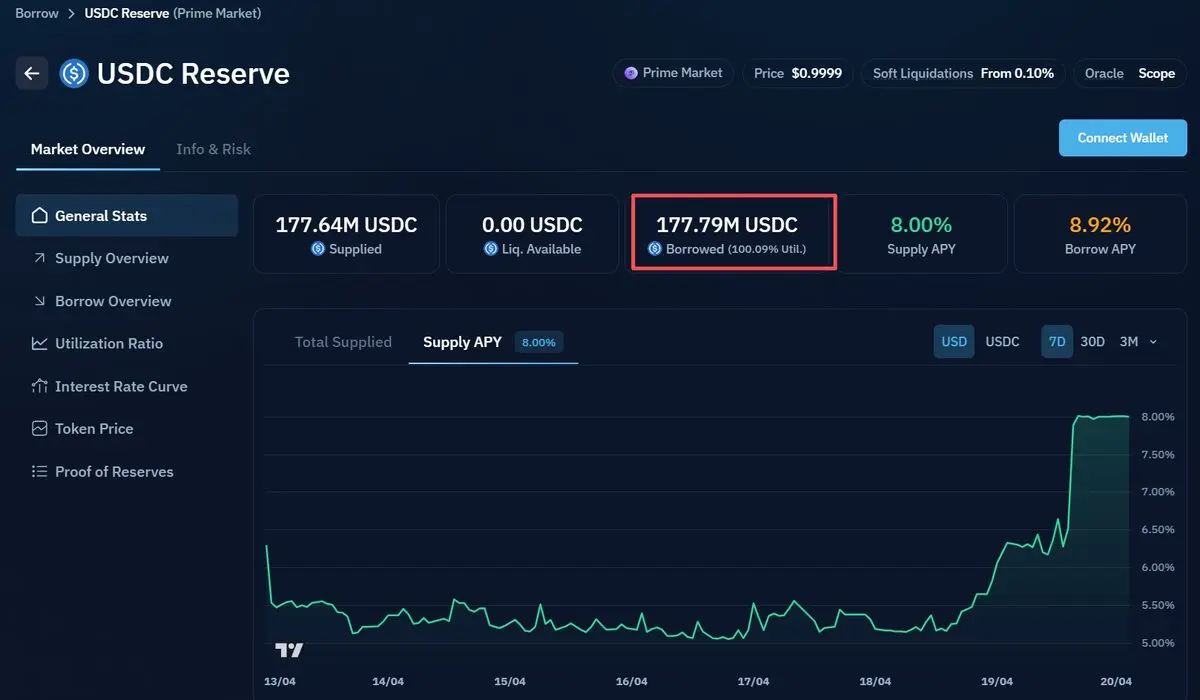Viewport: 1200px width, 700px height.
Task: Click the 177.64M USDC Supplied card
Action: point(346,234)
